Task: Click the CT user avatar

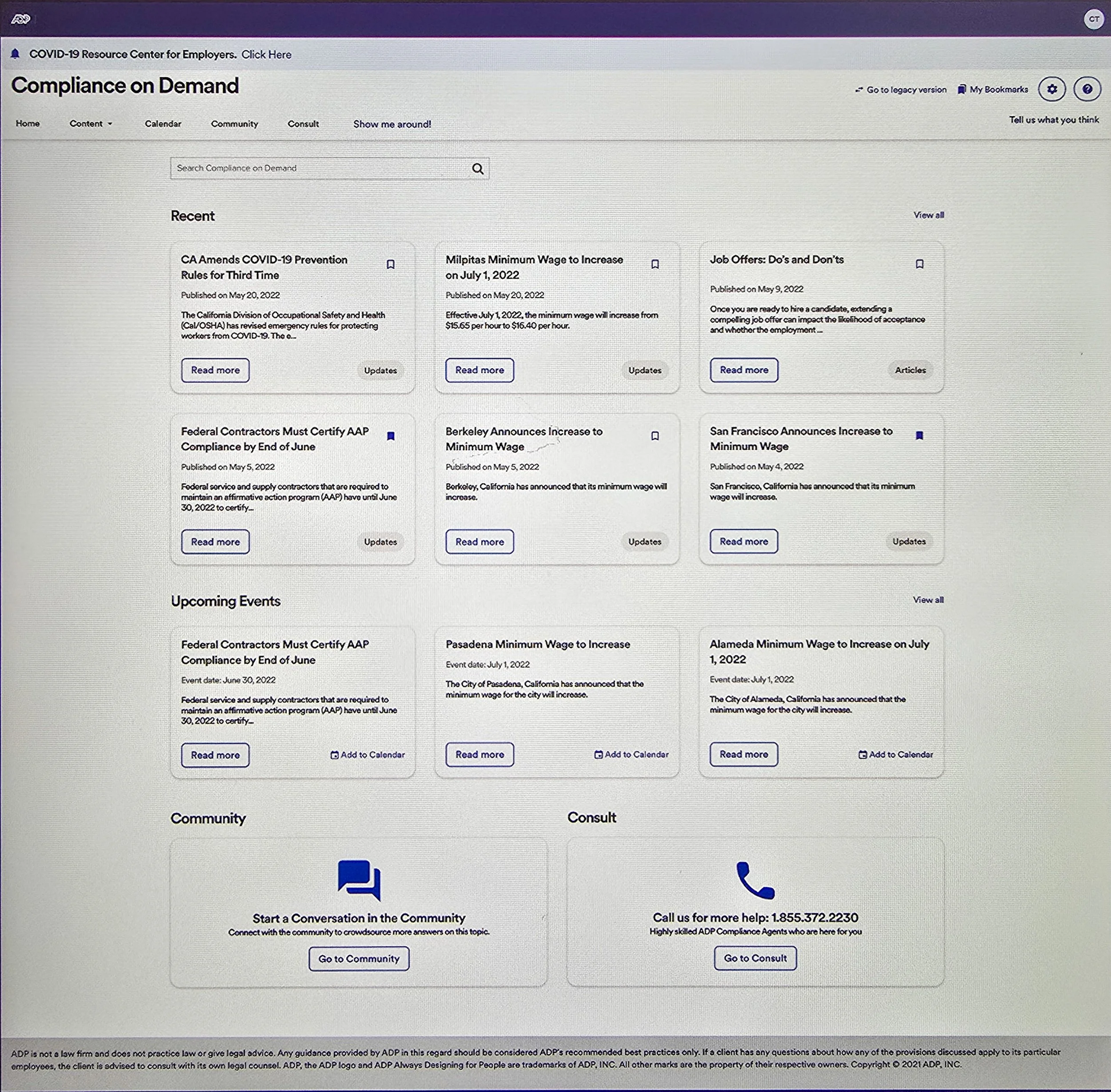Action: [1094, 19]
